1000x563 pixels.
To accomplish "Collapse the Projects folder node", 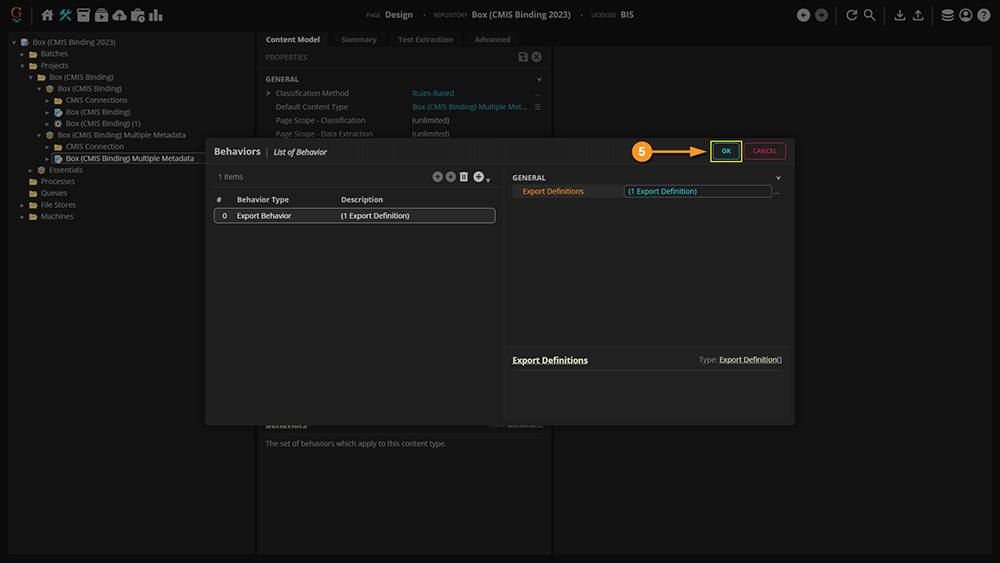I will [x=22, y=66].
